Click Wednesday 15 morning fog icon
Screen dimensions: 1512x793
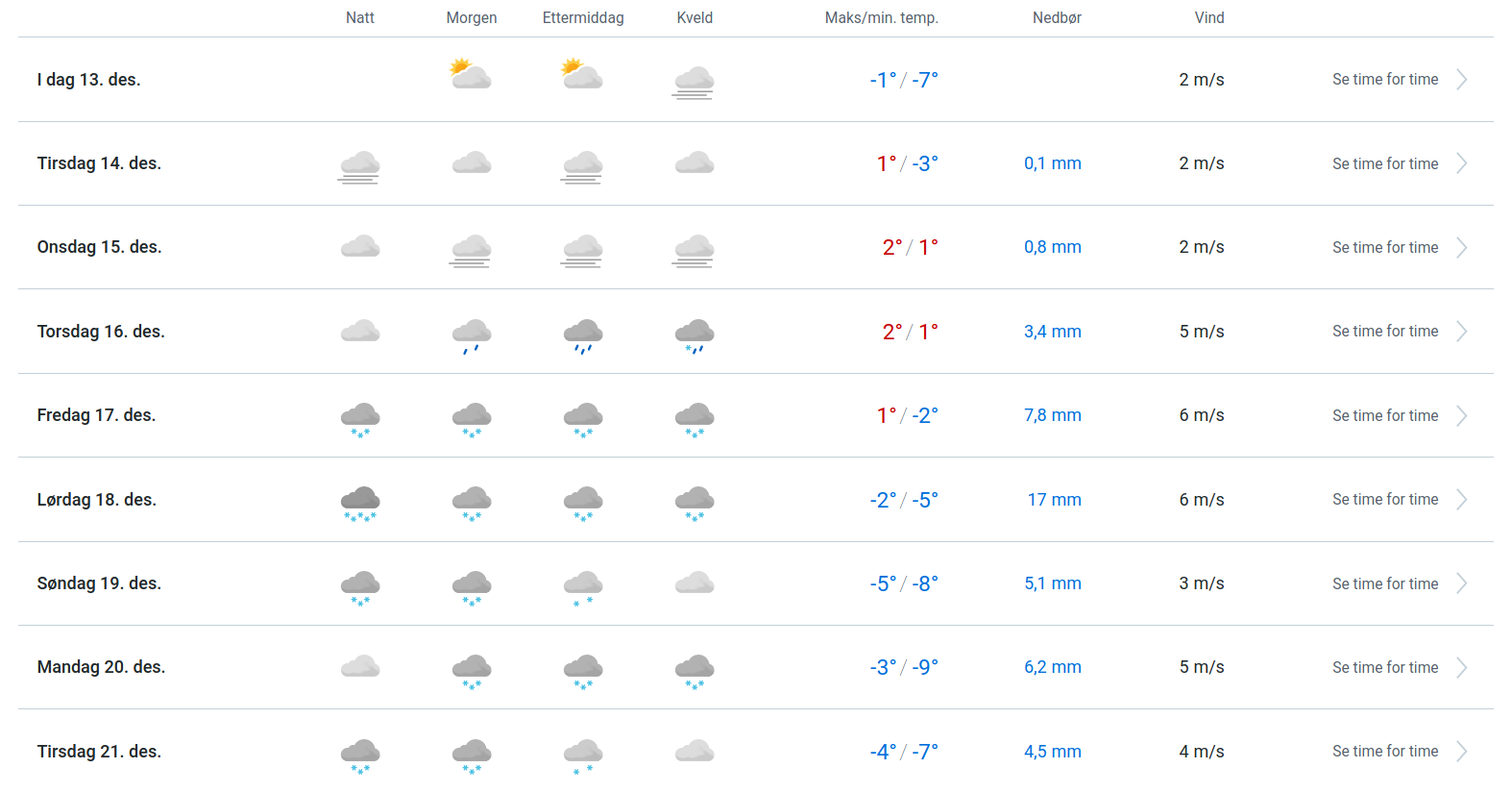(471, 250)
